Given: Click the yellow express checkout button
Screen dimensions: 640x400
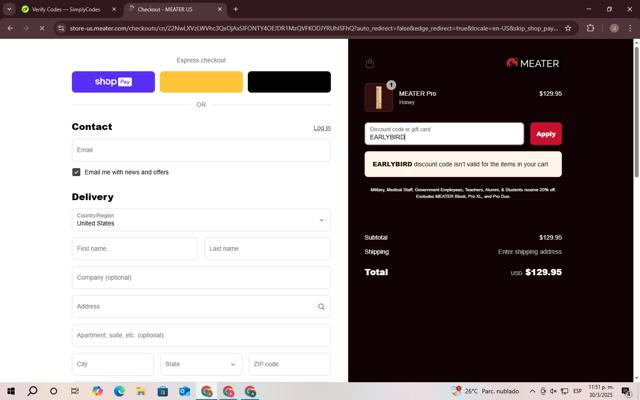Looking at the screenshot, I should 201,82.
